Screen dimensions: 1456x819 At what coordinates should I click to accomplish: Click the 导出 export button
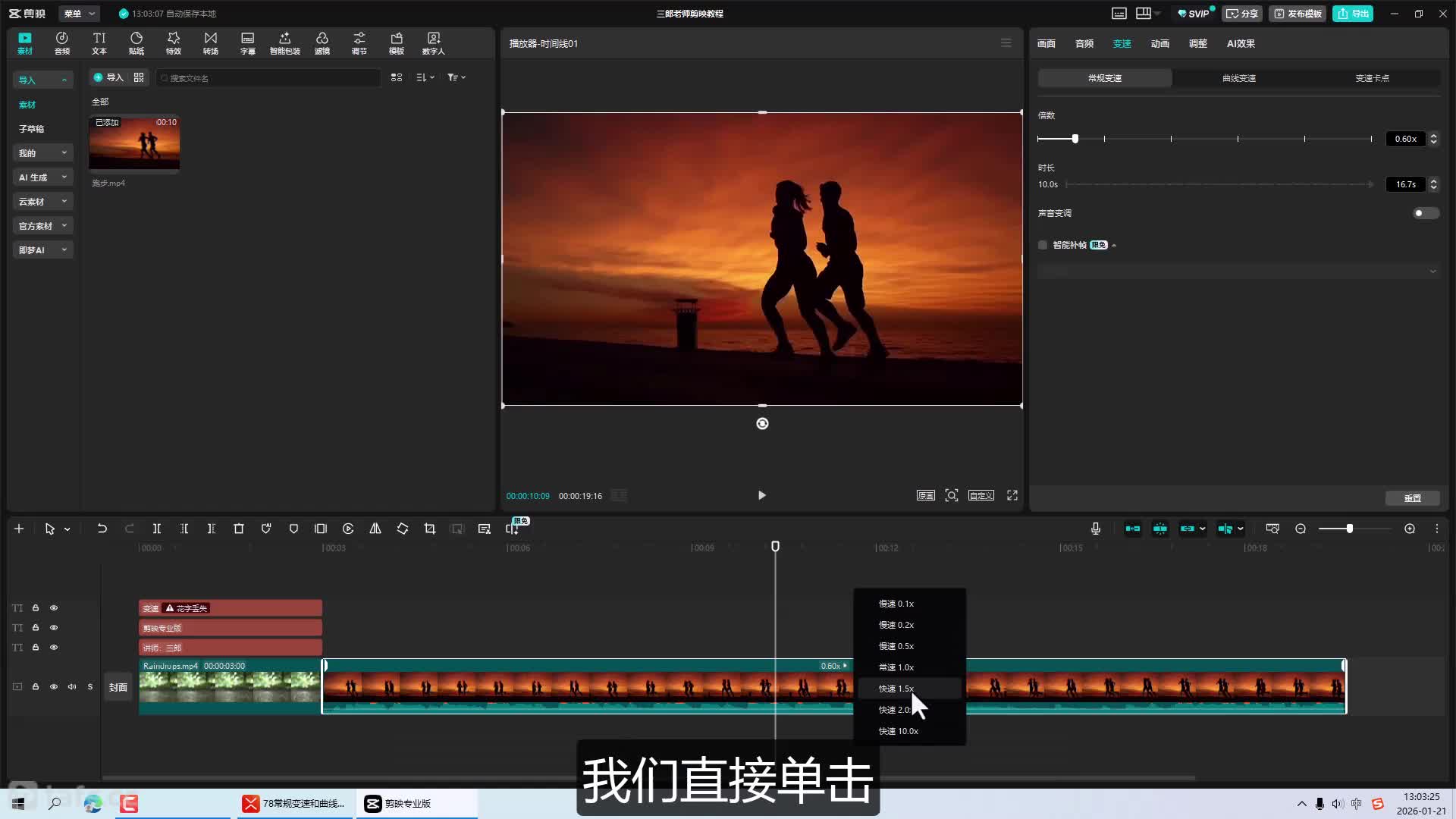click(1353, 14)
